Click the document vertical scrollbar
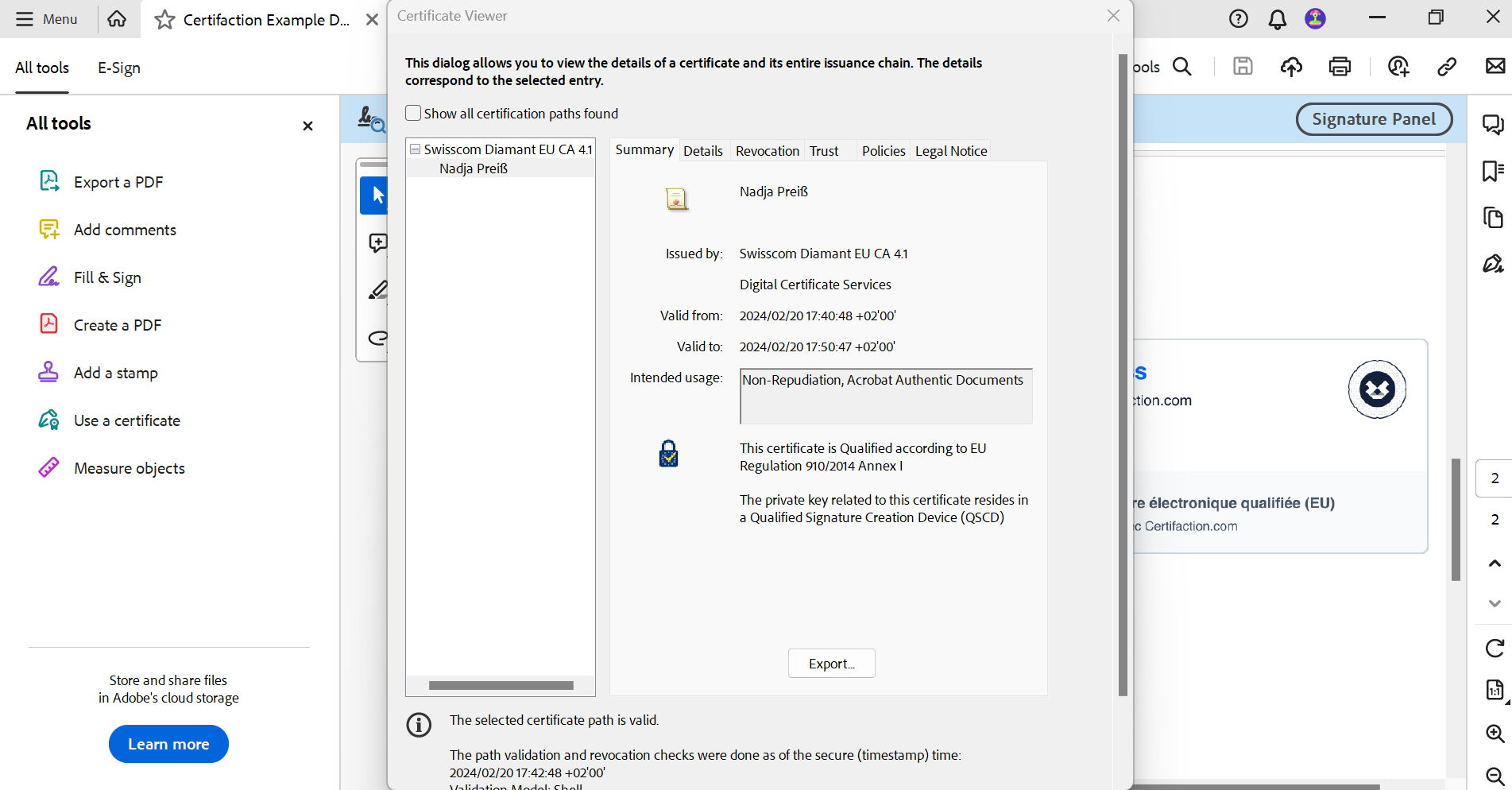1512x790 pixels. click(x=1456, y=519)
